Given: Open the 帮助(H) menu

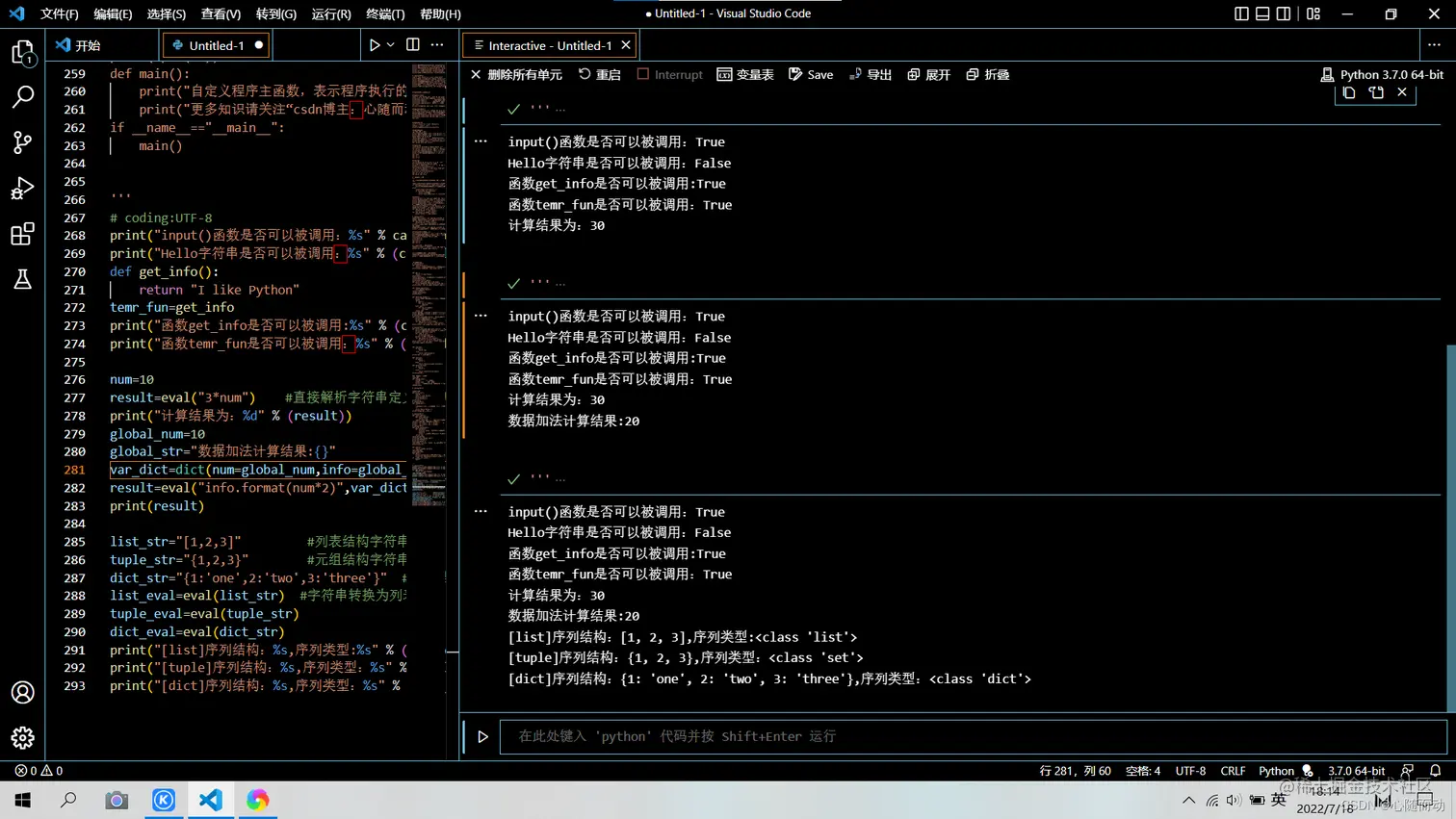Looking at the screenshot, I should (x=440, y=13).
